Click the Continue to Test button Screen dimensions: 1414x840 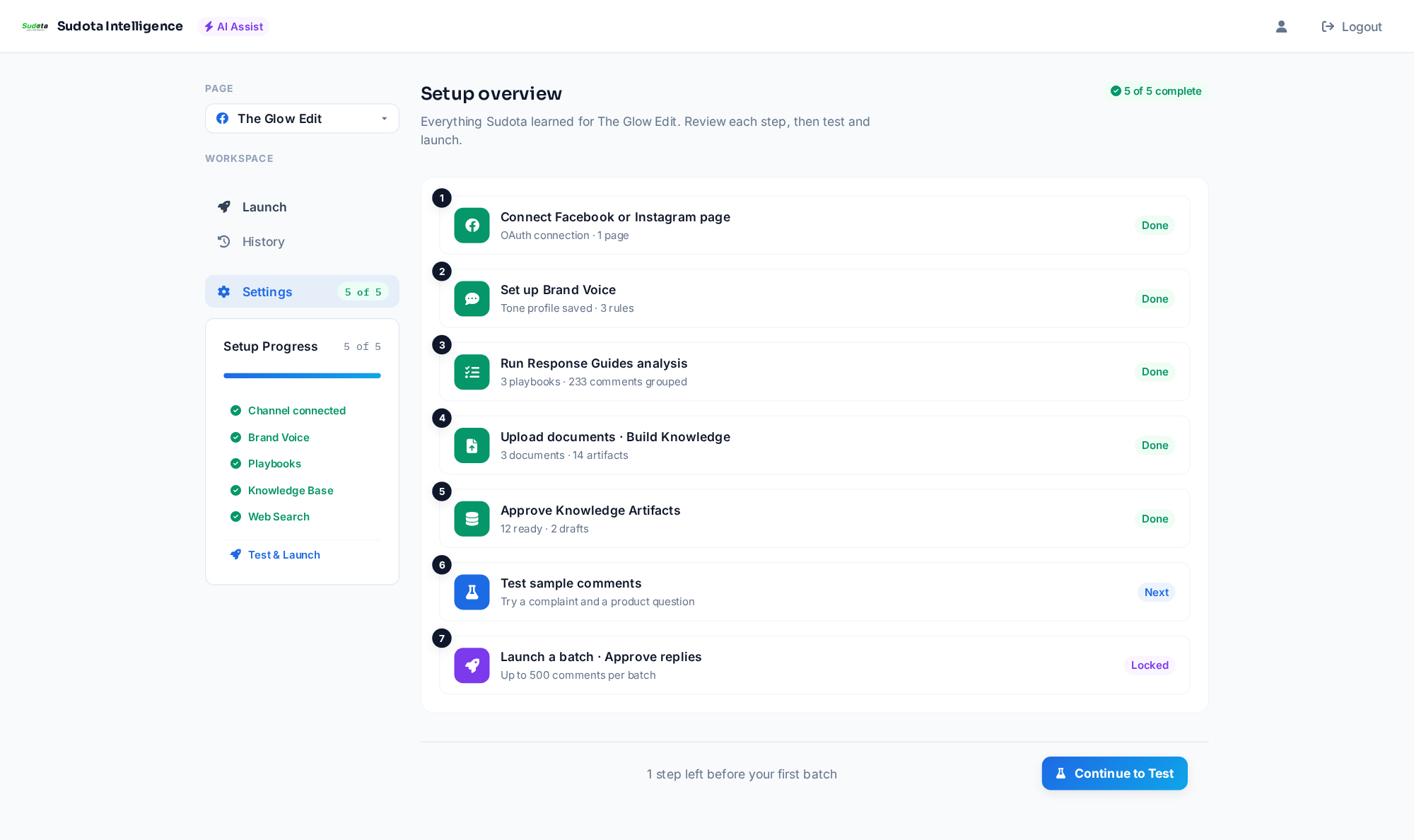point(1114,774)
